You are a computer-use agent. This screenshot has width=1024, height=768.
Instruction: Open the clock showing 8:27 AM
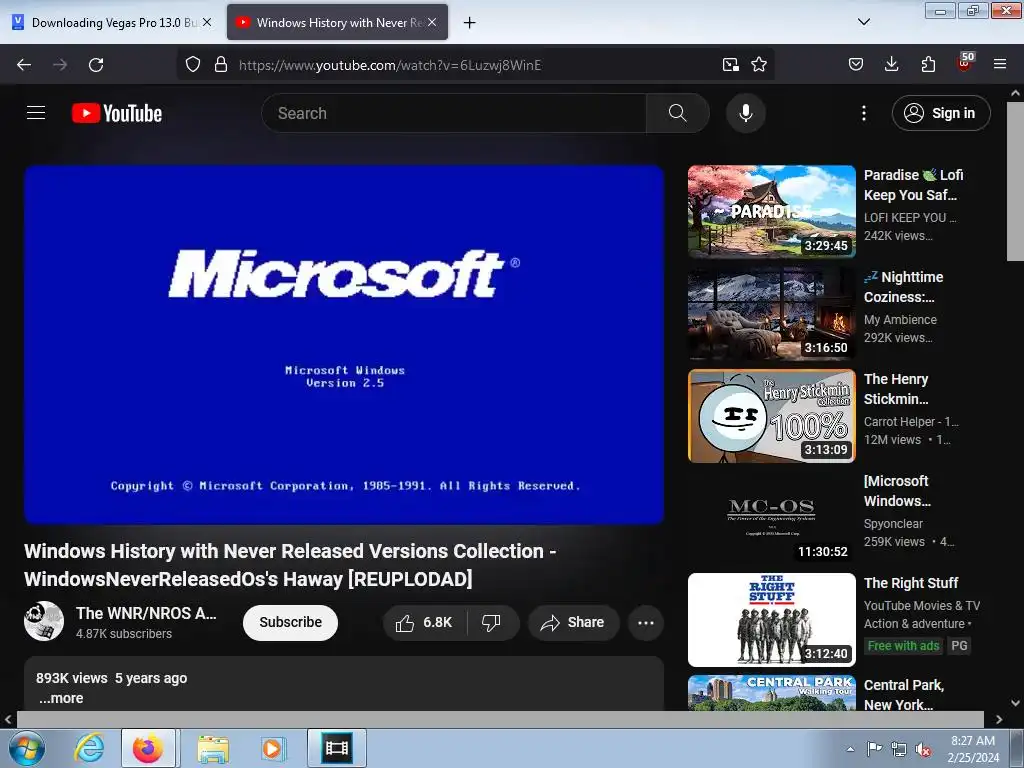point(973,749)
